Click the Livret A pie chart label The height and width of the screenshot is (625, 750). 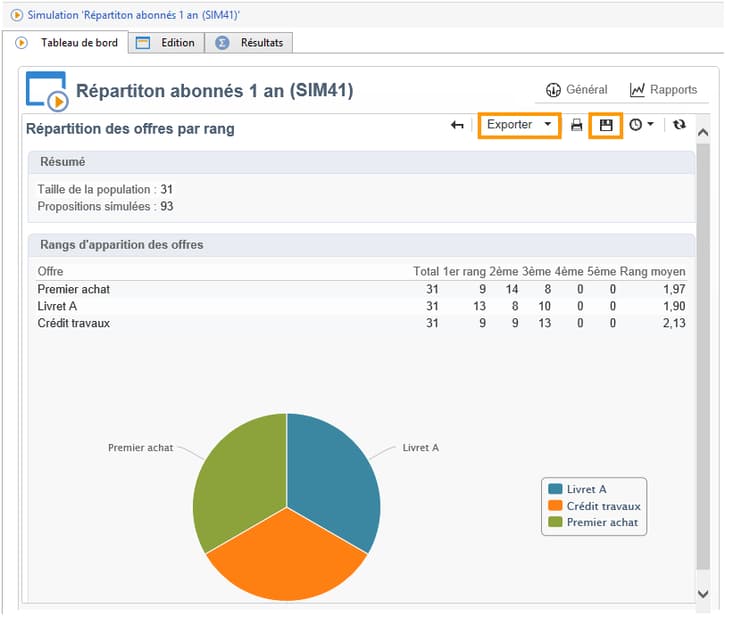click(x=420, y=448)
